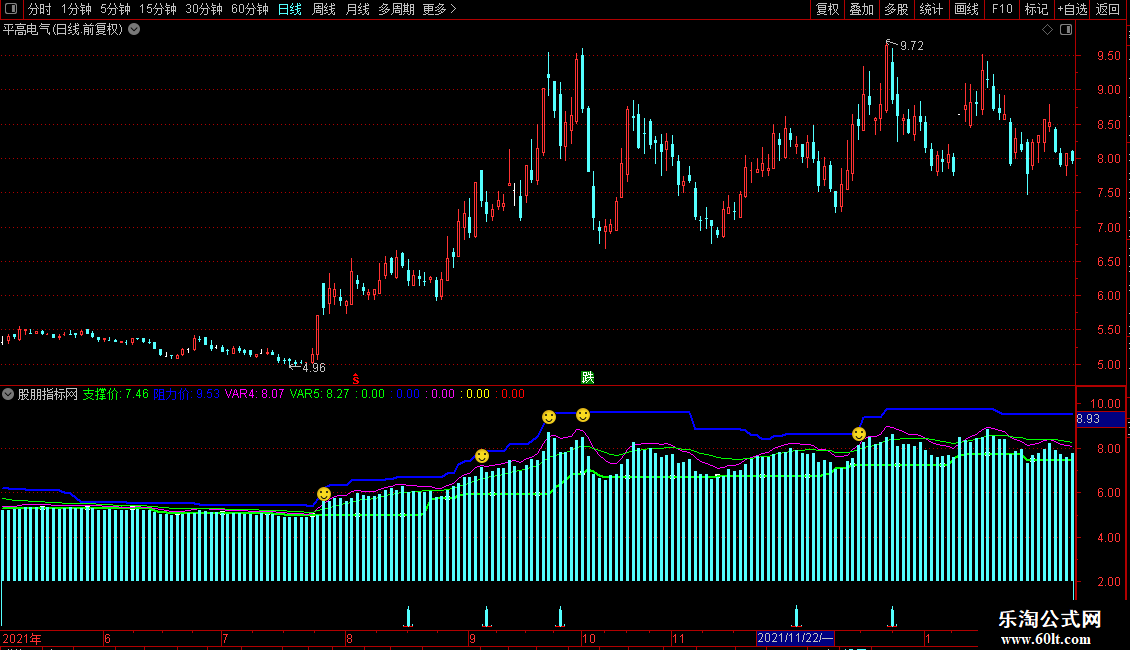Click the diamond icon at the chart's top right
The height and width of the screenshot is (650, 1130).
[1047, 30]
